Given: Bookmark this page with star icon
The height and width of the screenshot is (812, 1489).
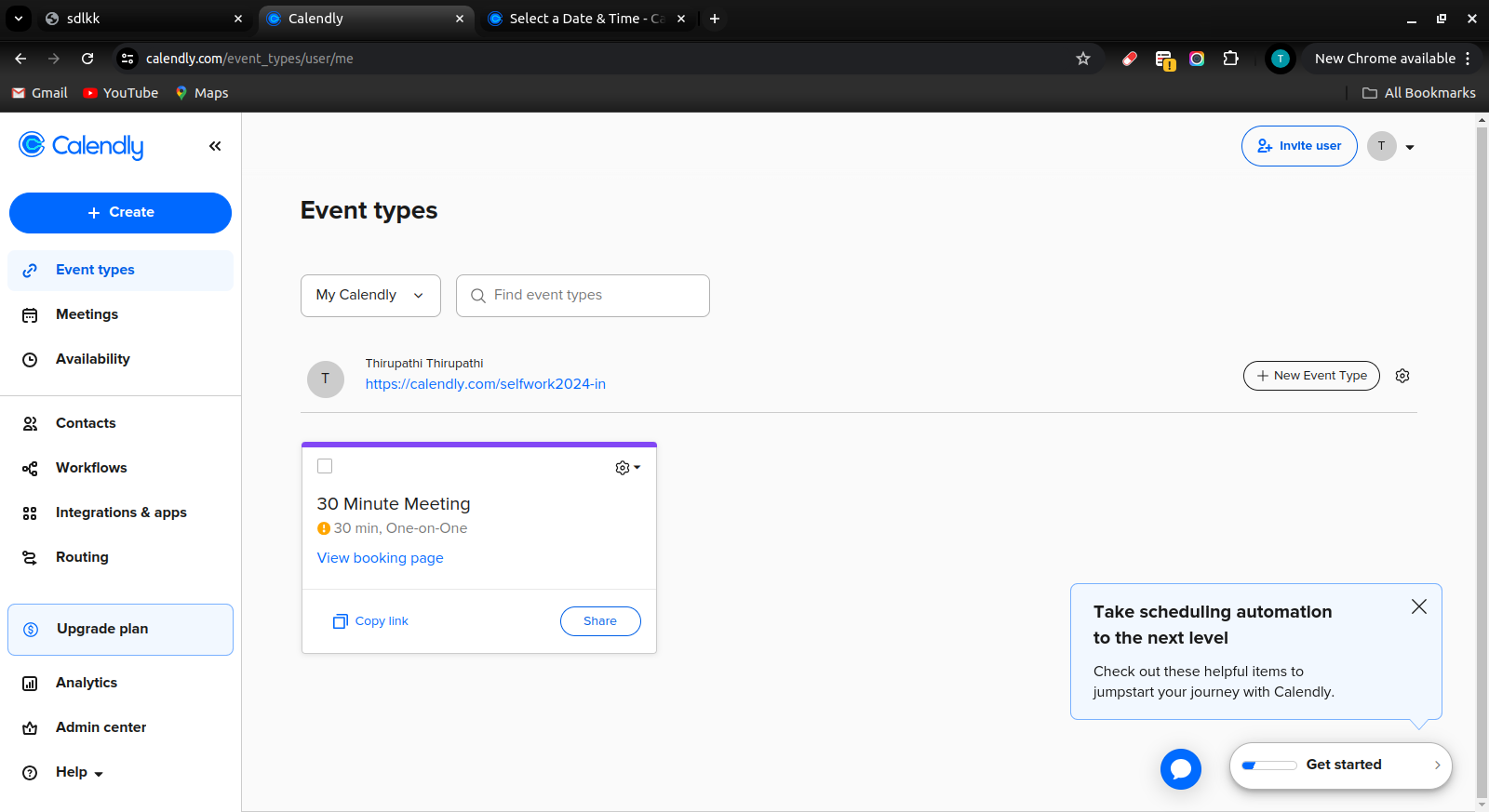Looking at the screenshot, I should (x=1083, y=59).
